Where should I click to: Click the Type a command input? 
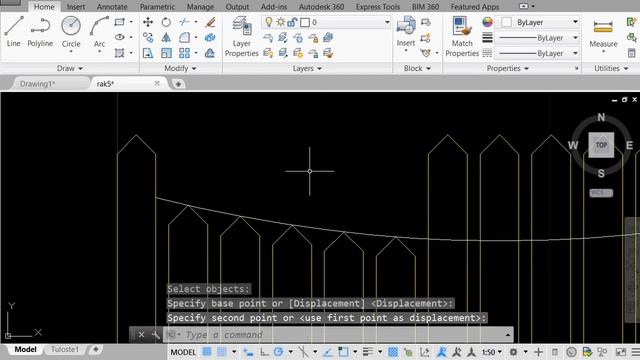coord(337,335)
